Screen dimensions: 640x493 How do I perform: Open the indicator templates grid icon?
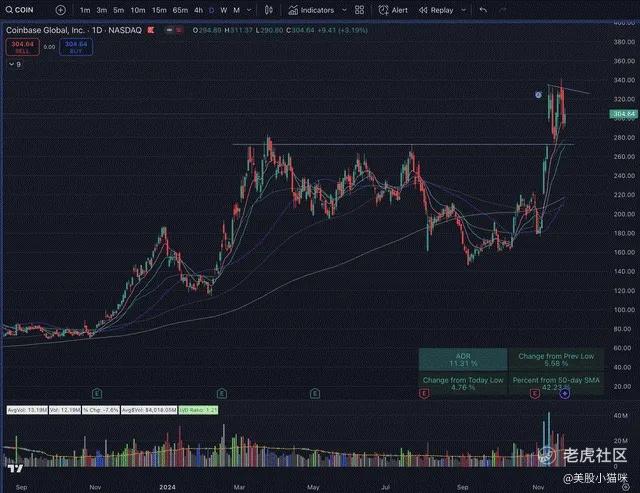click(x=360, y=10)
